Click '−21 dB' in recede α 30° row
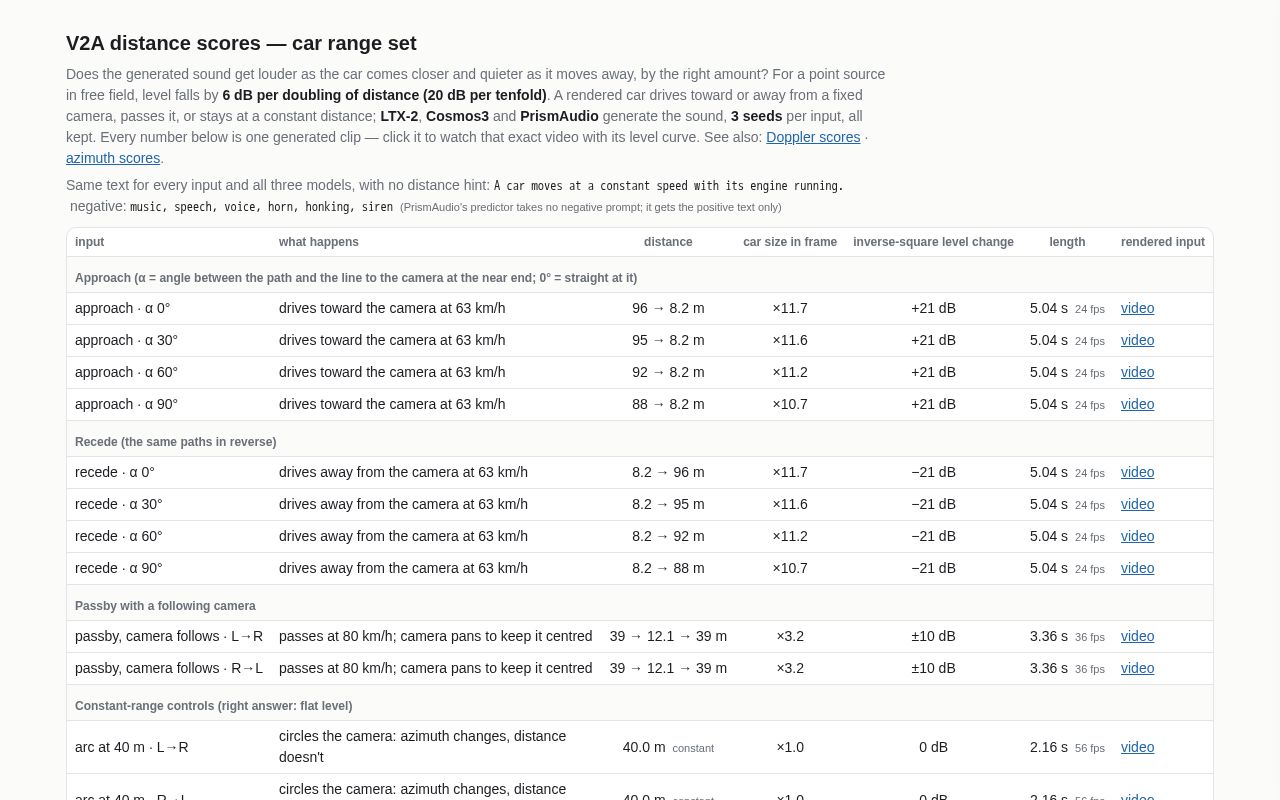Screen dimensions: 1280x800 tap(933, 504)
